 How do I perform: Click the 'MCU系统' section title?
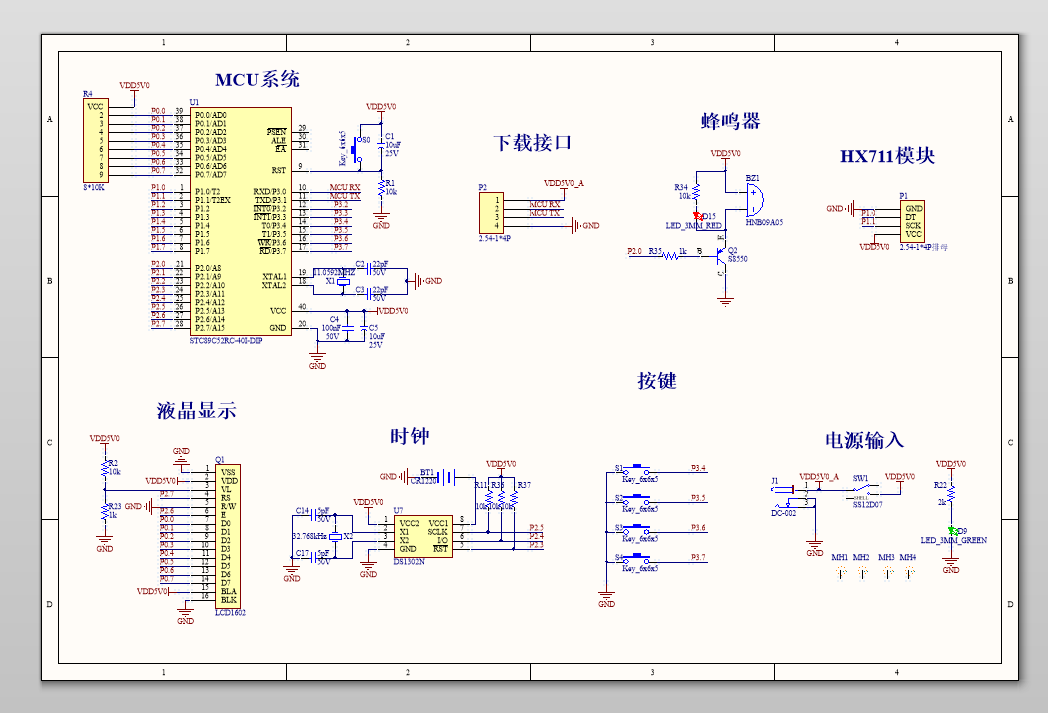click(257, 80)
